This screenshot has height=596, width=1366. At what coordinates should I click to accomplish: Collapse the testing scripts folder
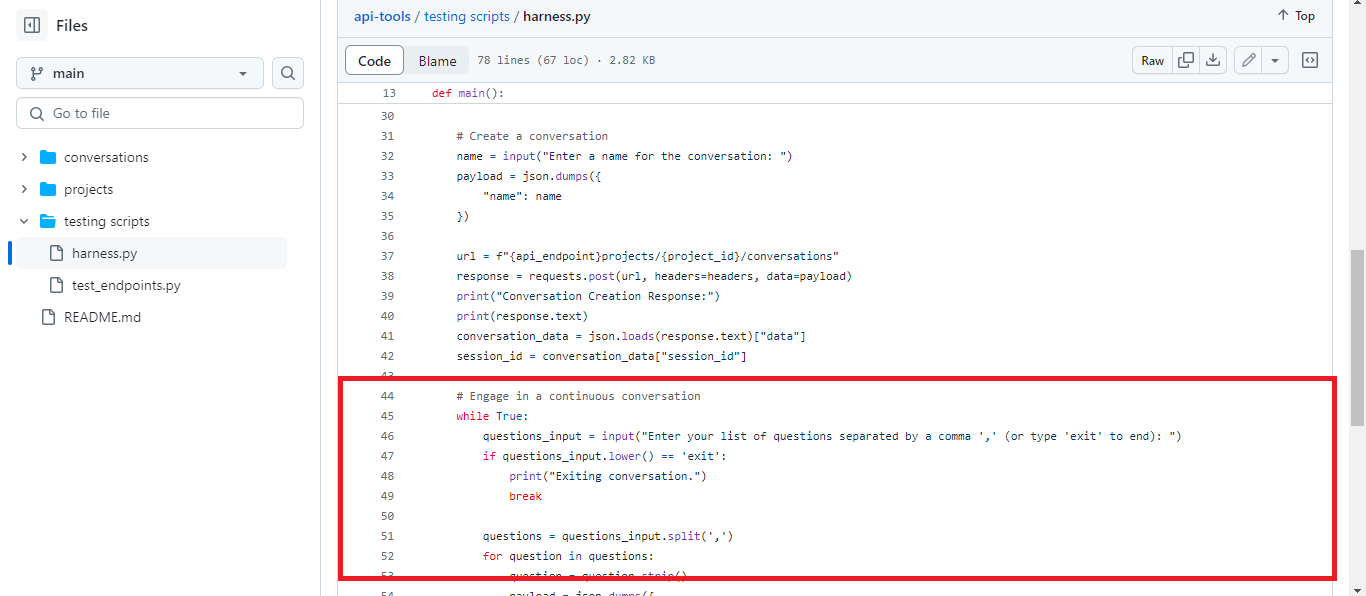pos(23,221)
